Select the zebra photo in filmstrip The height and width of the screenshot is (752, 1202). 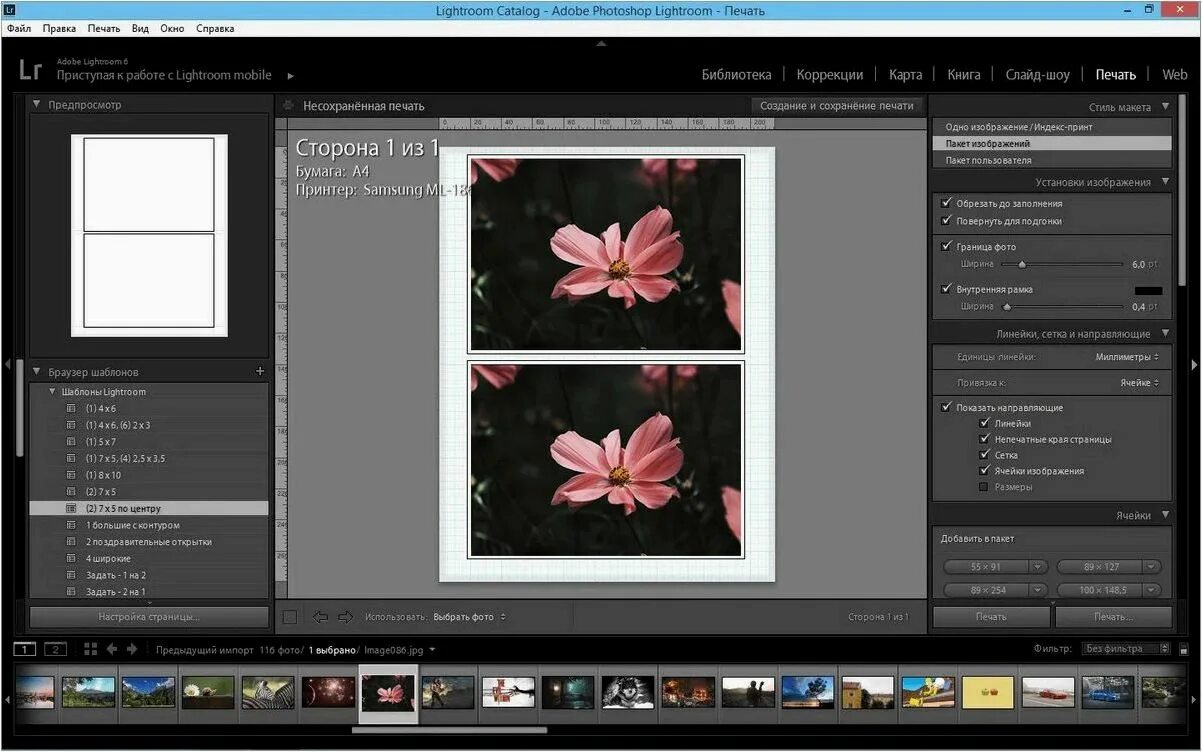click(x=268, y=692)
